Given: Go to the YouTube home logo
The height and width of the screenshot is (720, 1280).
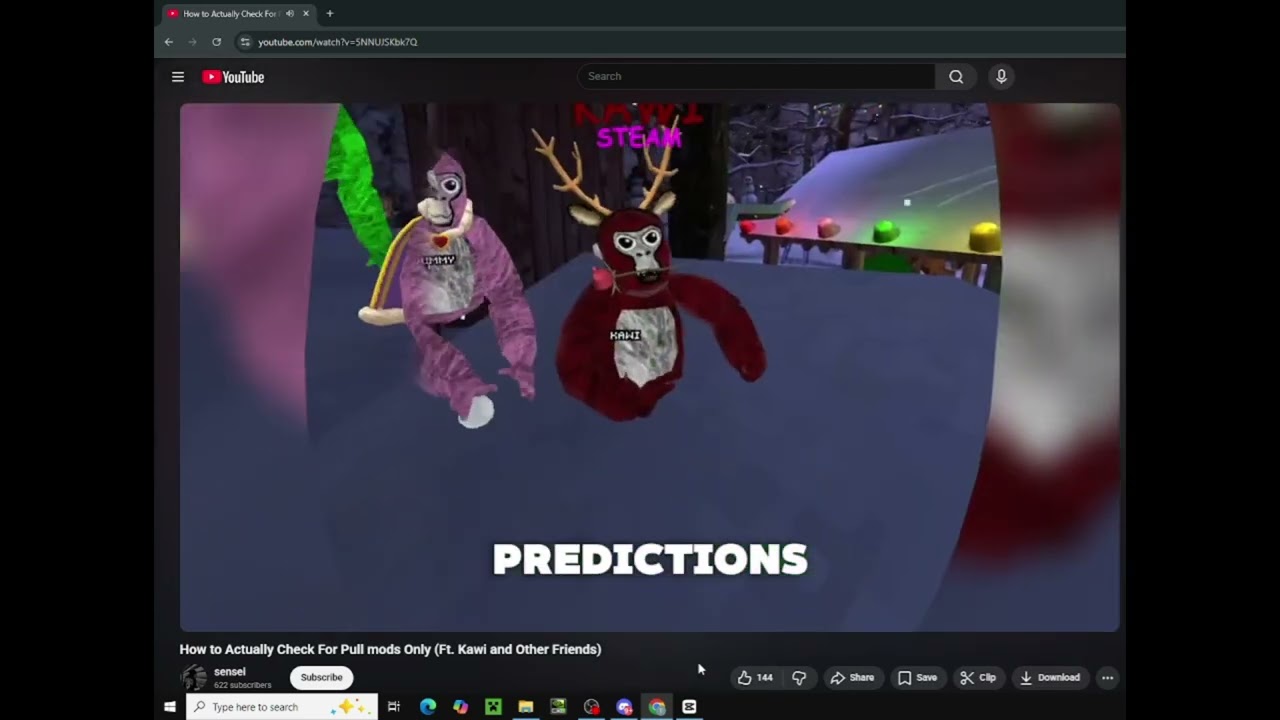Looking at the screenshot, I should point(233,77).
